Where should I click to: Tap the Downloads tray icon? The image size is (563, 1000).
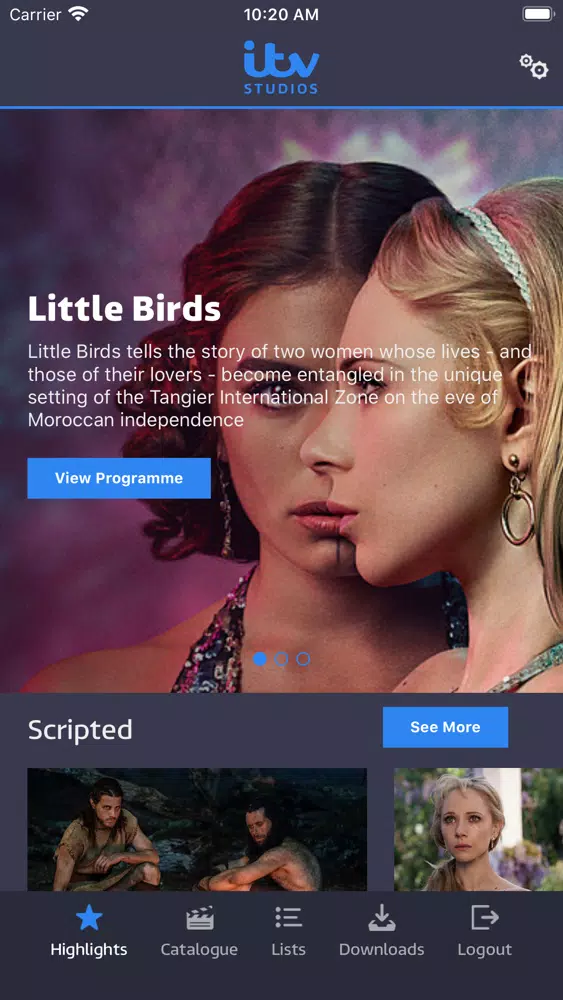pyautogui.click(x=381, y=918)
